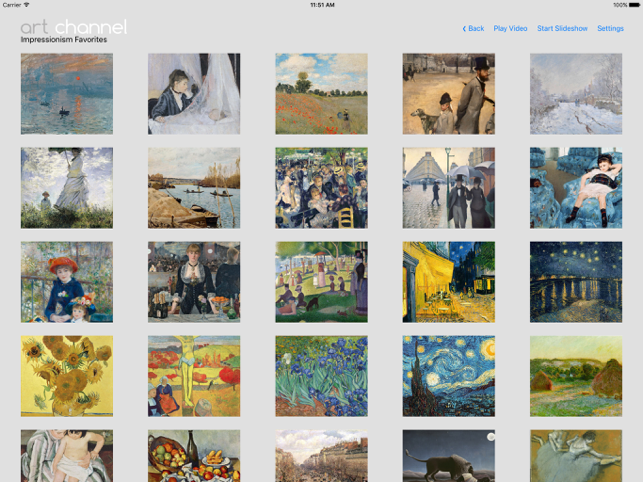Select the woman in red hat with child painting
Screen dimensions: 643x482
point(67,282)
